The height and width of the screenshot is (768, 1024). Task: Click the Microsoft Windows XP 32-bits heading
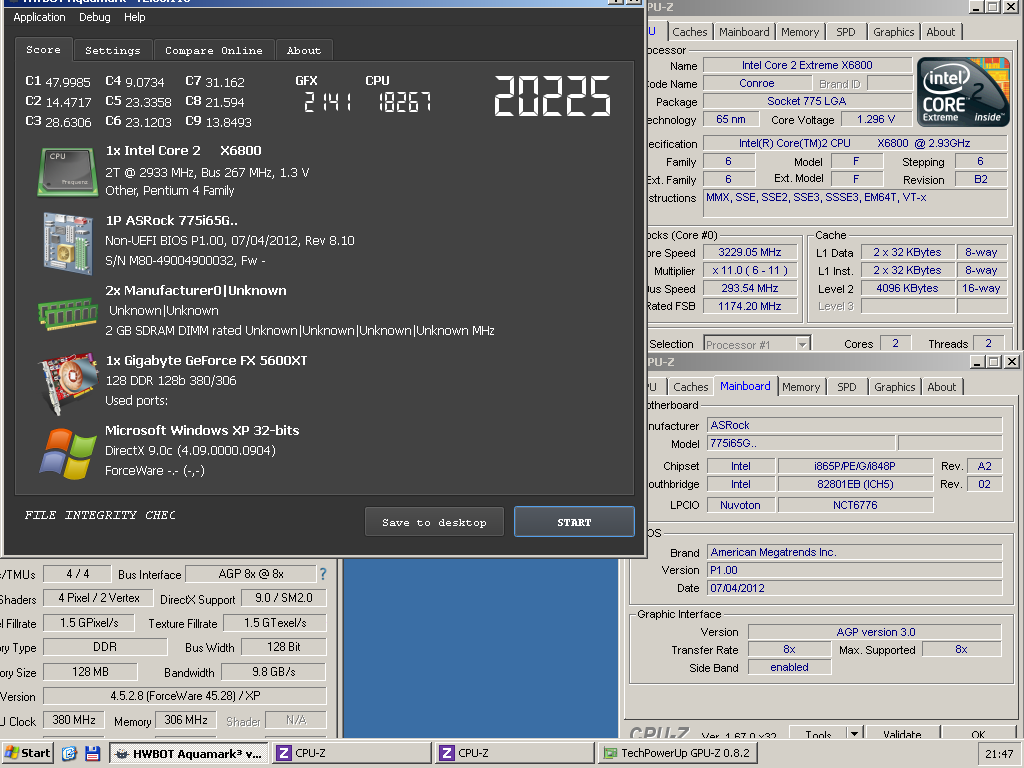pyautogui.click(x=202, y=430)
